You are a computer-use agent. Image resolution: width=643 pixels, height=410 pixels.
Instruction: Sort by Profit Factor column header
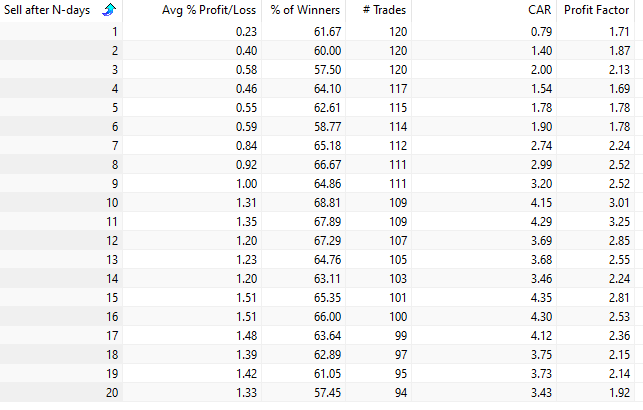[595, 10]
